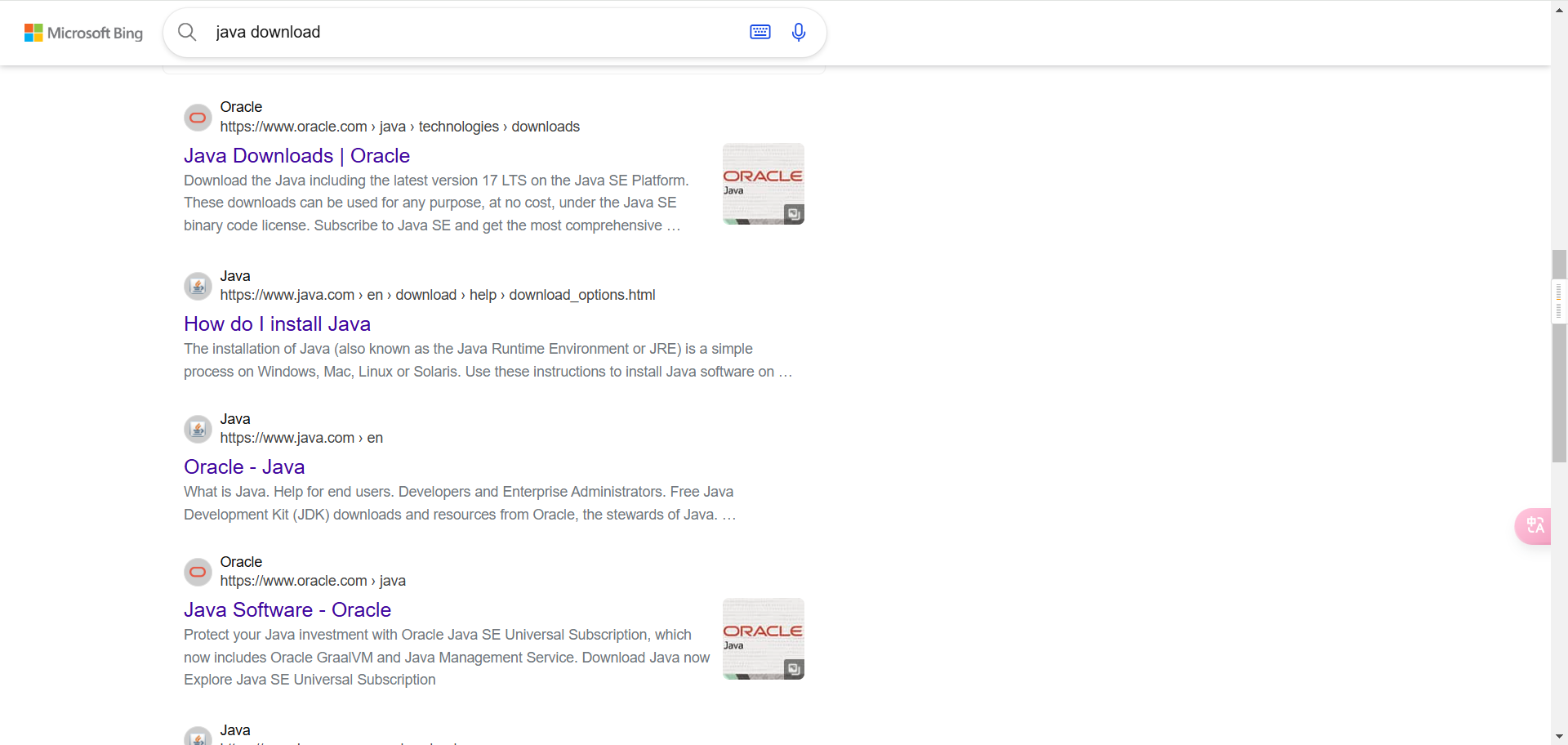Screen dimensions: 1568x745
Task: Click the https://www.oracle.com › java URL
Action: click(x=313, y=581)
